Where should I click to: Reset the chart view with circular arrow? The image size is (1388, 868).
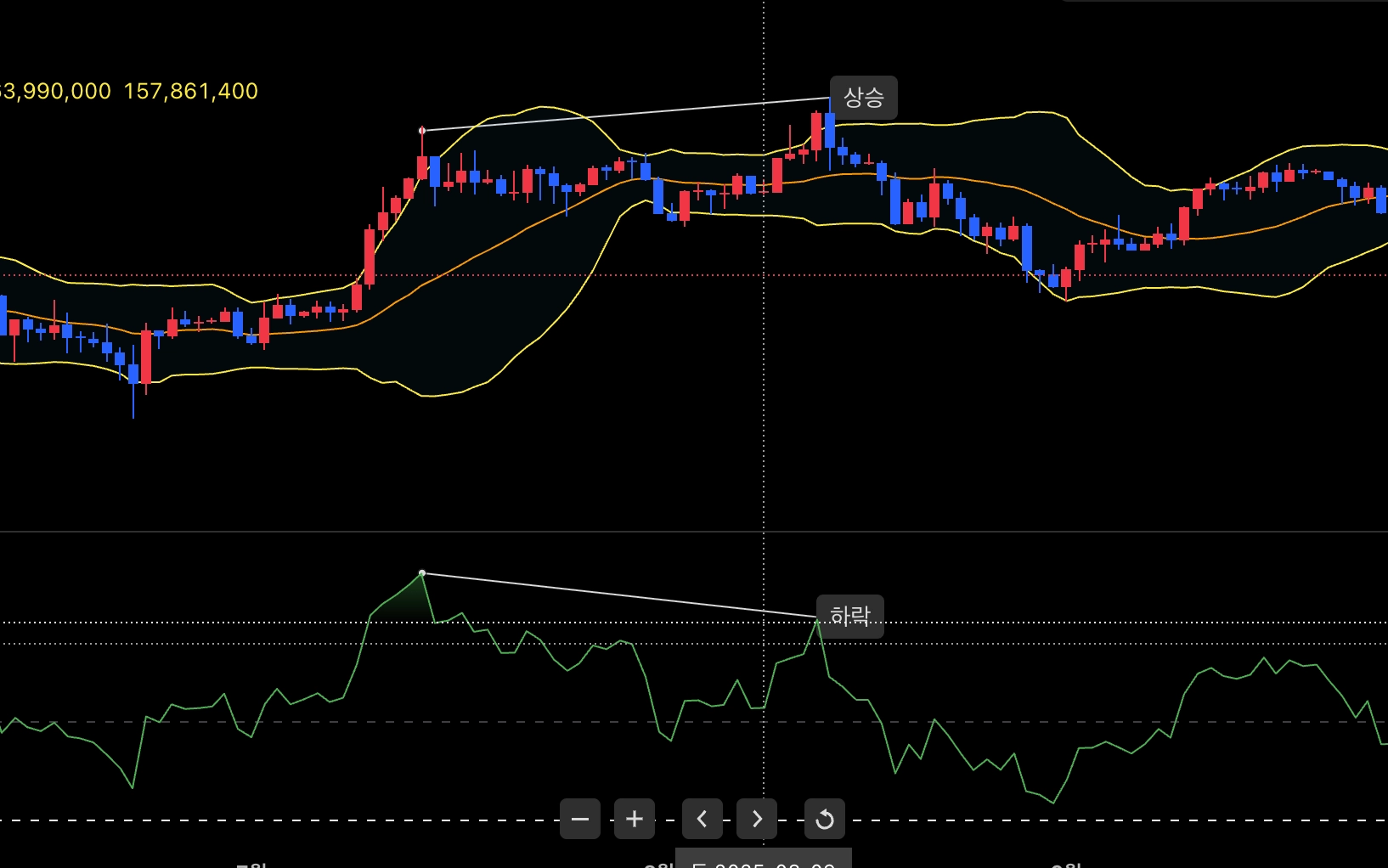click(825, 819)
